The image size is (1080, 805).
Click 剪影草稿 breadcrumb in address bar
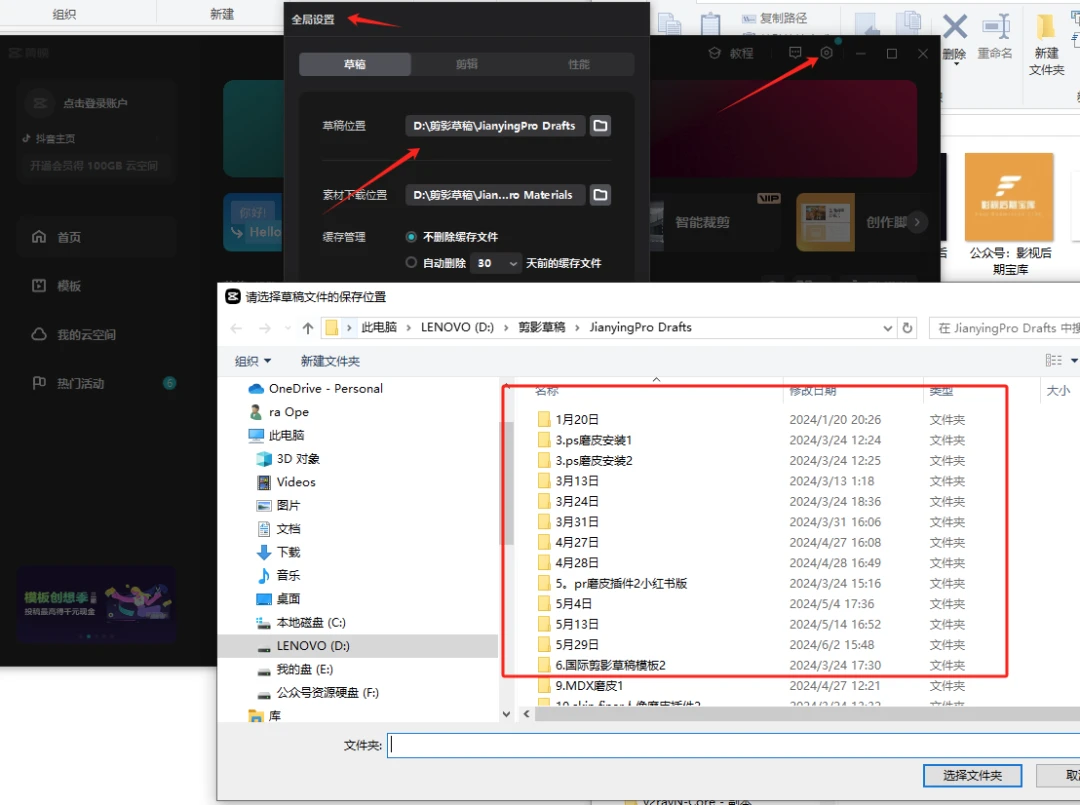tap(541, 328)
